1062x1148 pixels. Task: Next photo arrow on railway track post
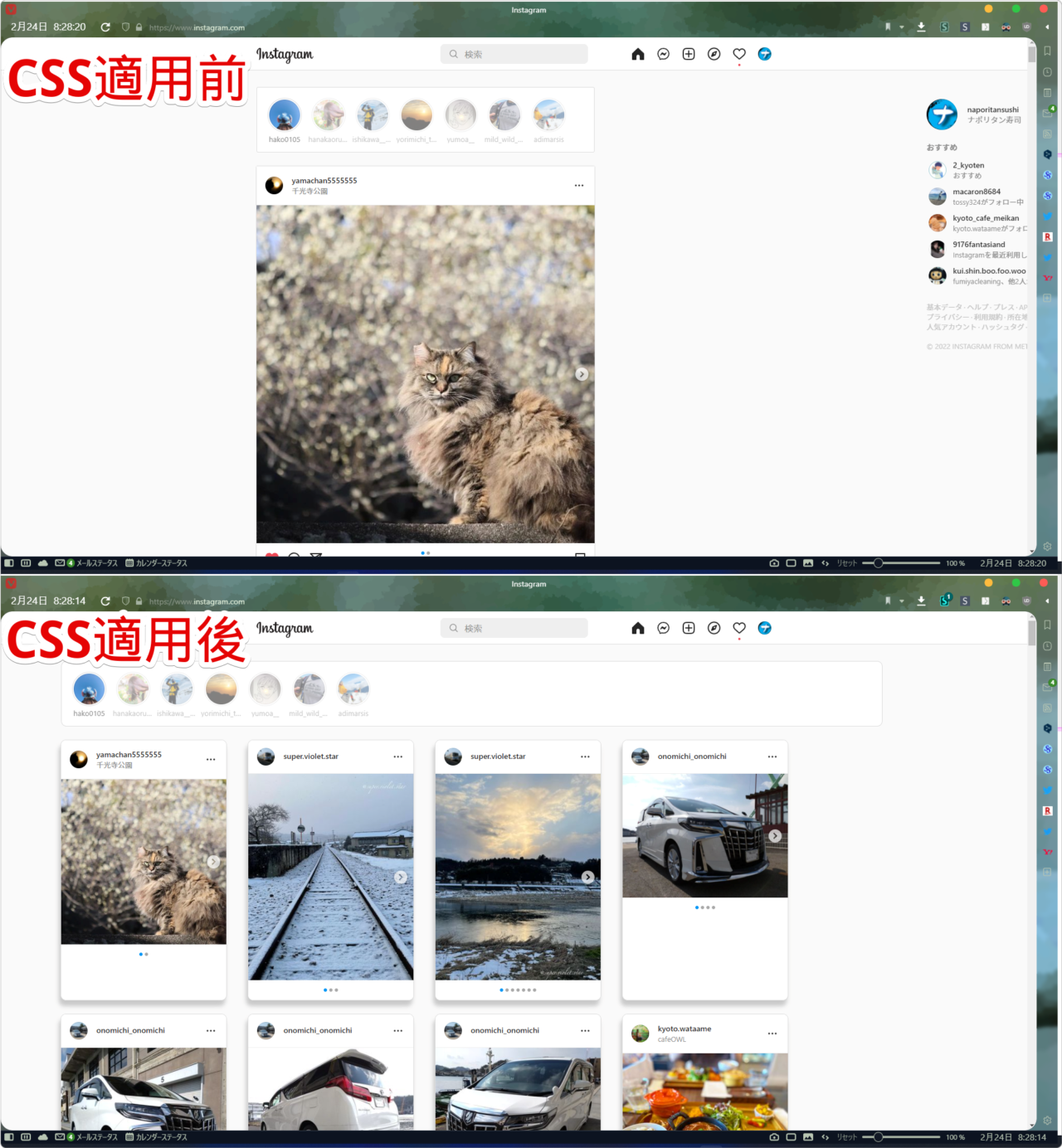click(401, 877)
